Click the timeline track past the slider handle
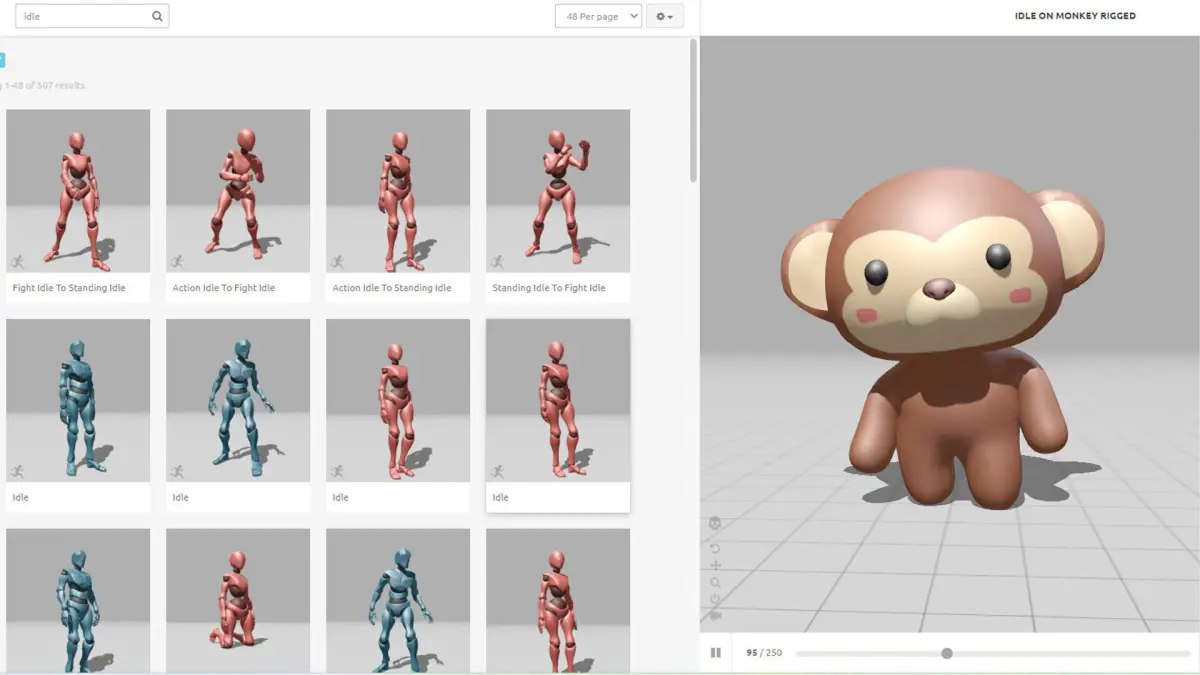Screen dimensions: 1200x675 [x=1070, y=653]
